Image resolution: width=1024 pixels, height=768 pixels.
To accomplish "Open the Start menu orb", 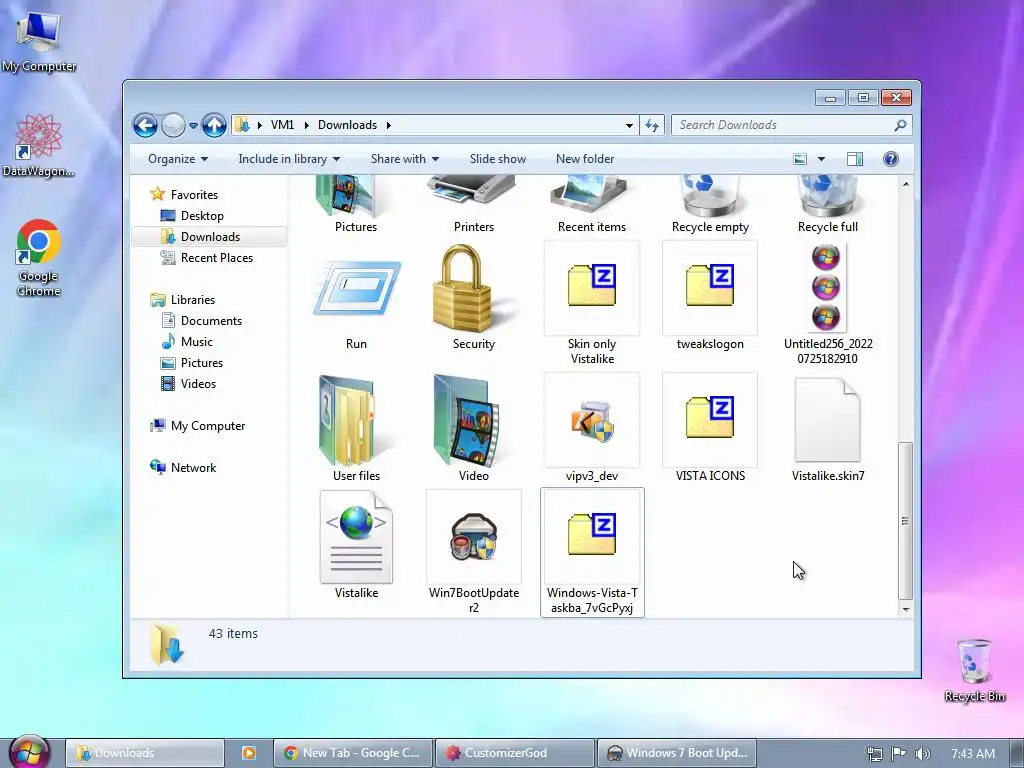I will pyautogui.click(x=30, y=752).
